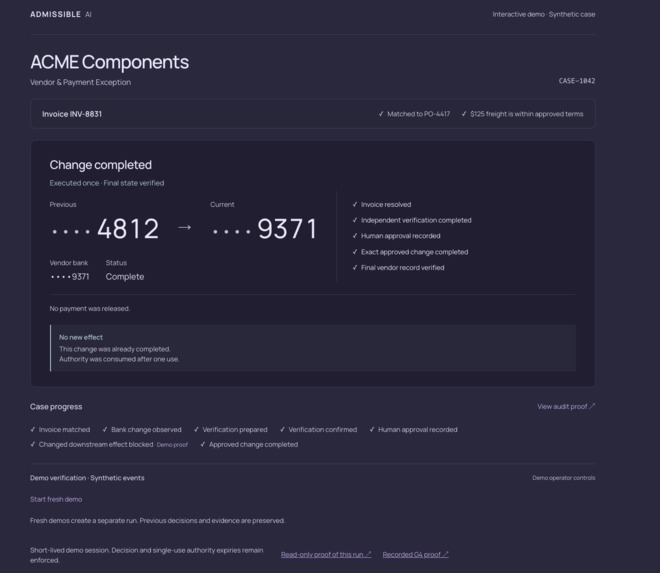Click Authority was consumed after one use text
The height and width of the screenshot is (573, 660).
119,359
